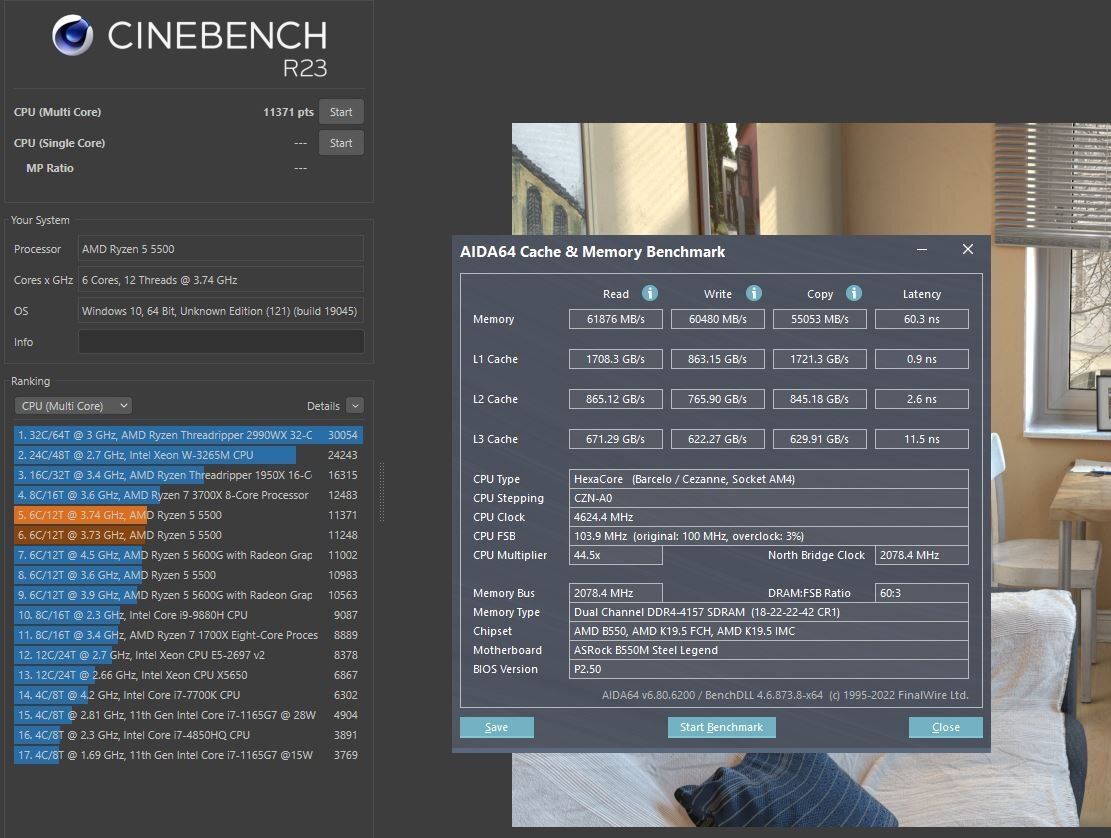
Task: Select ranking row 11 Ryzen 7 1700X
Action: point(188,635)
